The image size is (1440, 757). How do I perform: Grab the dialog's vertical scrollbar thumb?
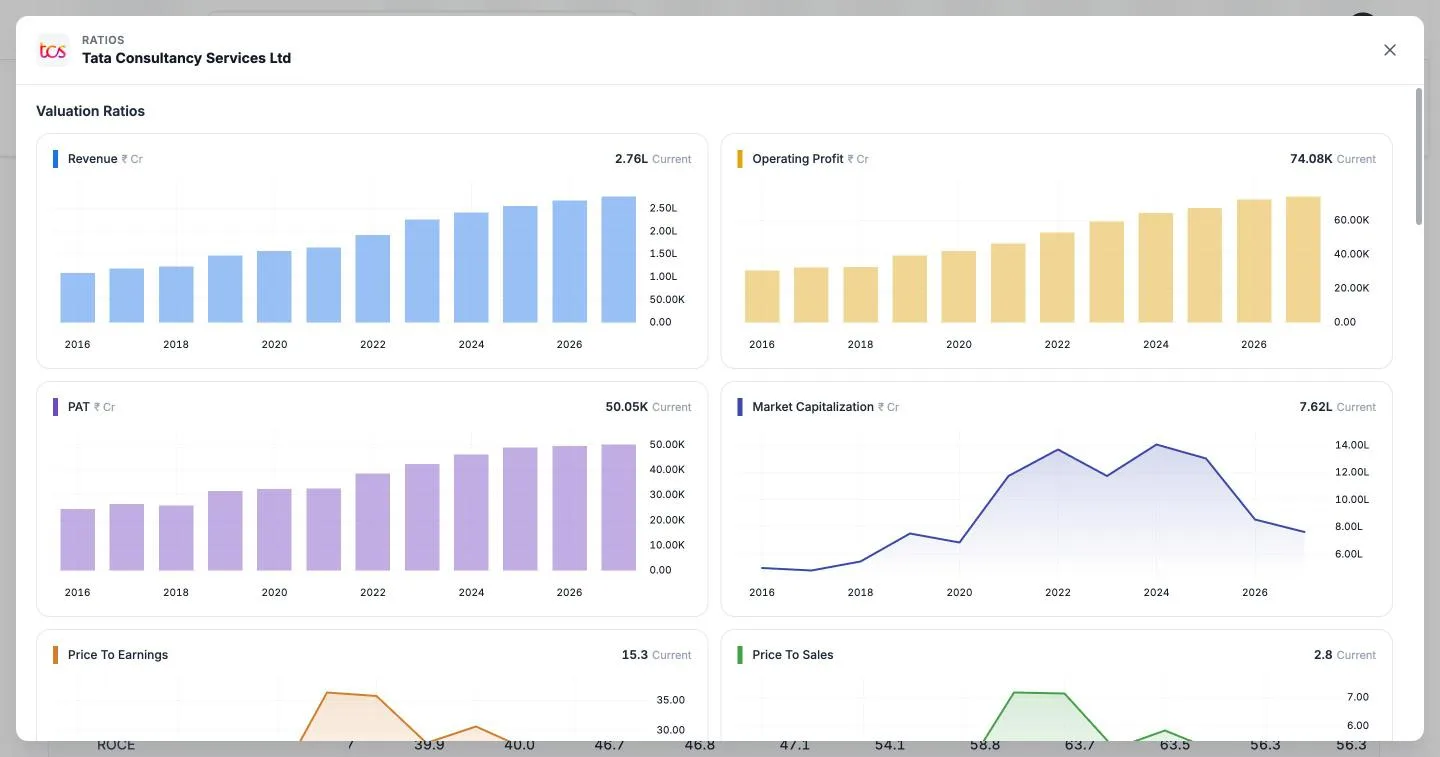pos(1418,156)
